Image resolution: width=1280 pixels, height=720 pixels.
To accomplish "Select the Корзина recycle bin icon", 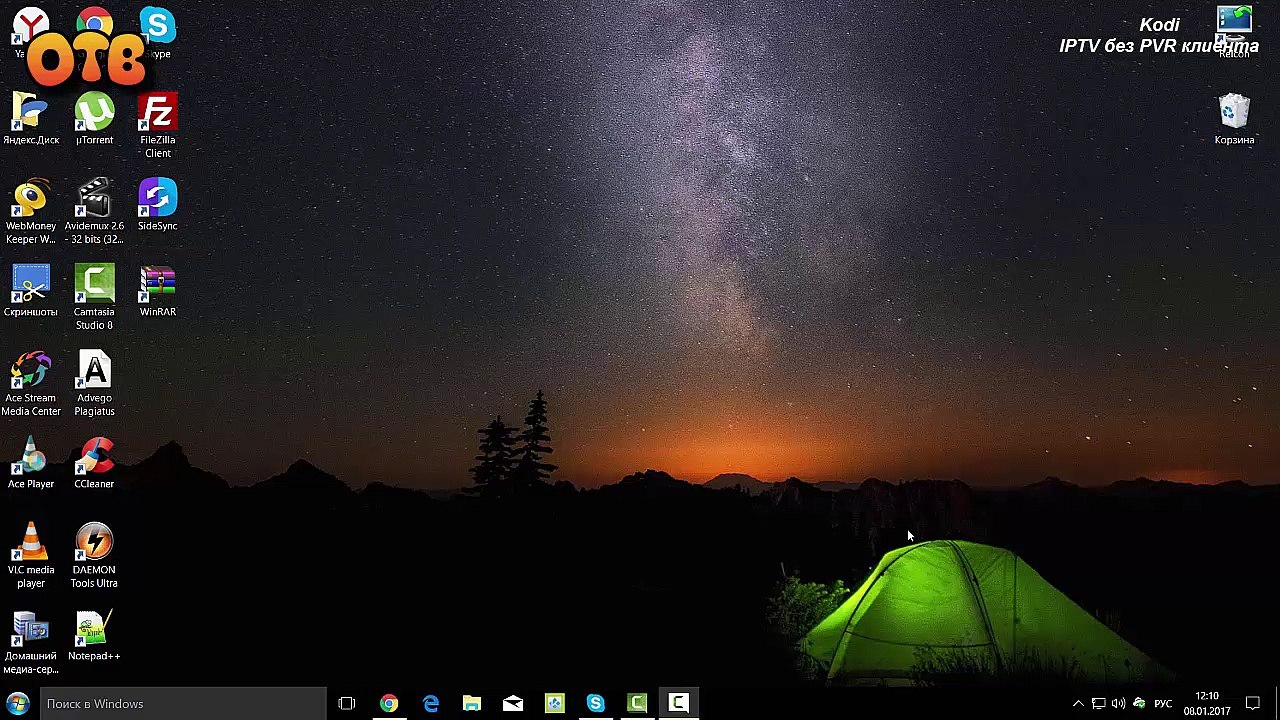I will (1234, 119).
